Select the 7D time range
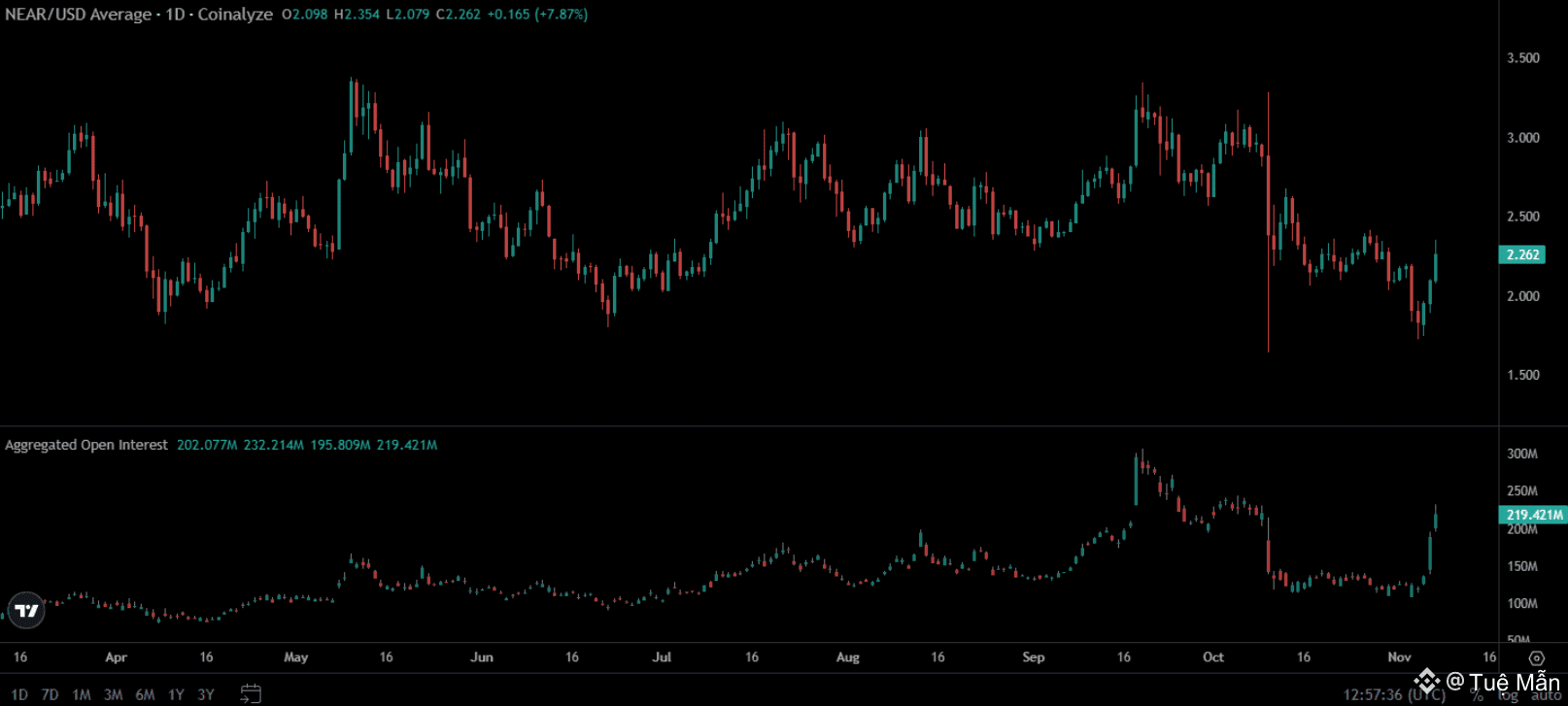This screenshot has height=706, width=1568. (51, 694)
